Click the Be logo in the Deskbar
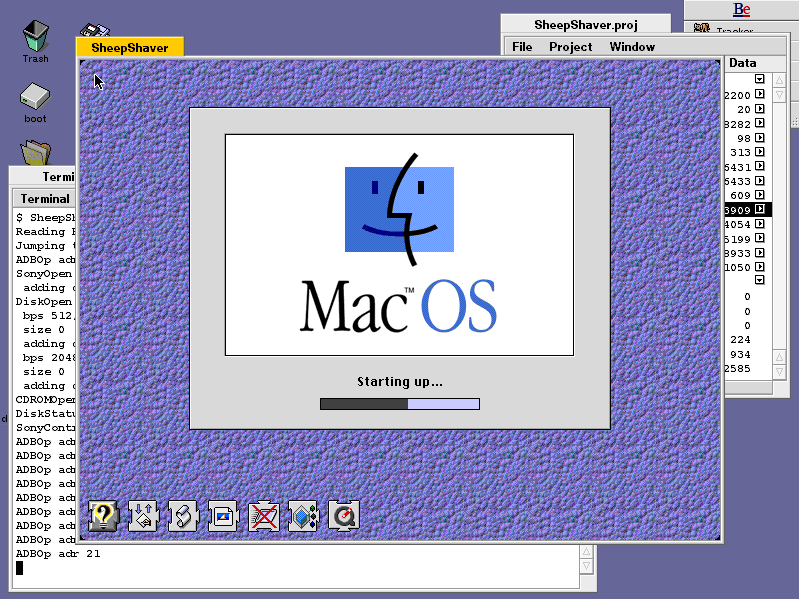Viewport: 800px width, 600px height. tap(741, 10)
